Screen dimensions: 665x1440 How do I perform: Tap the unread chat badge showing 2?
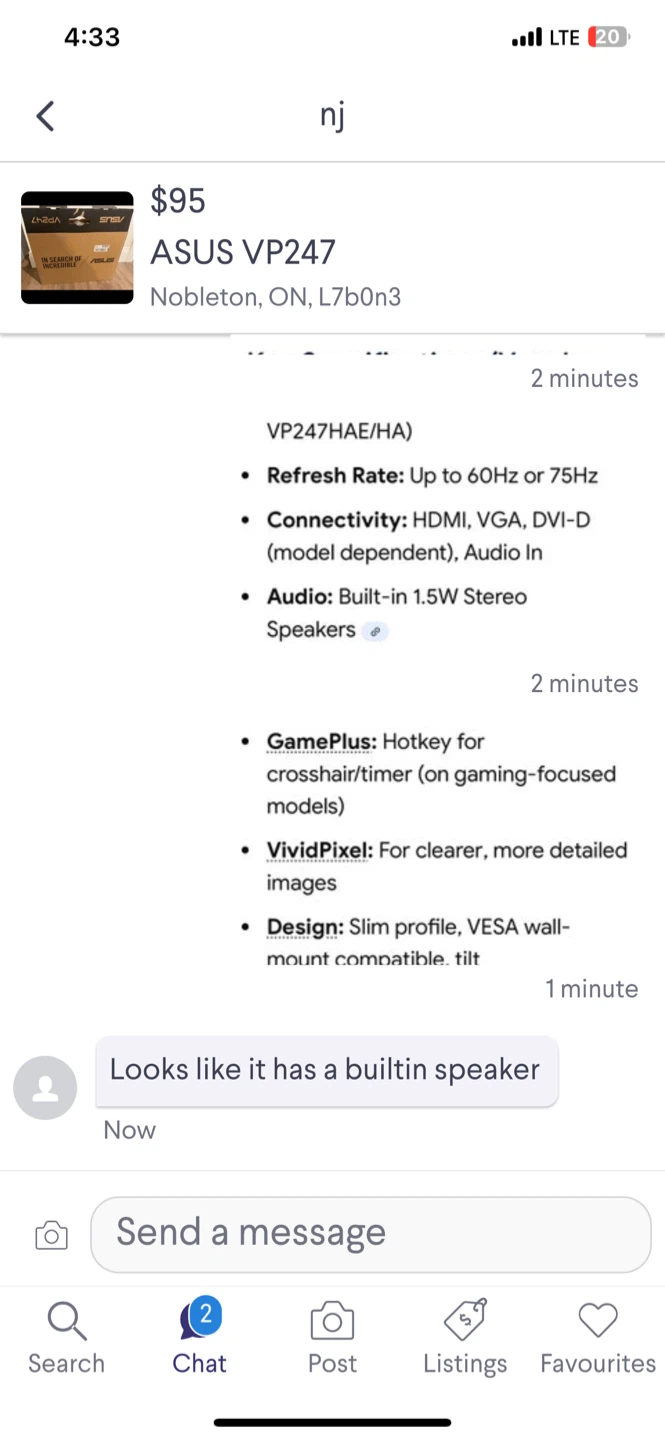(x=206, y=1314)
